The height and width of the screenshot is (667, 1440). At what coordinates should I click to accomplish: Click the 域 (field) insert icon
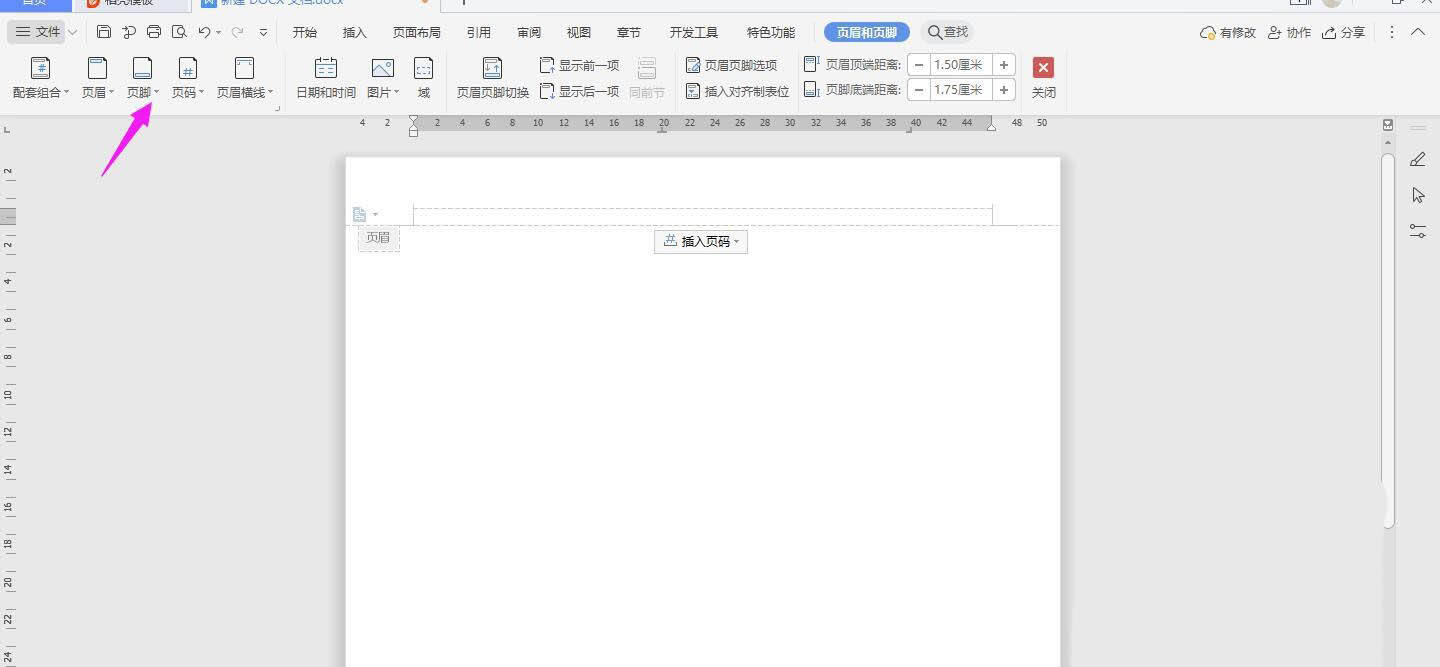click(x=423, y=77)
